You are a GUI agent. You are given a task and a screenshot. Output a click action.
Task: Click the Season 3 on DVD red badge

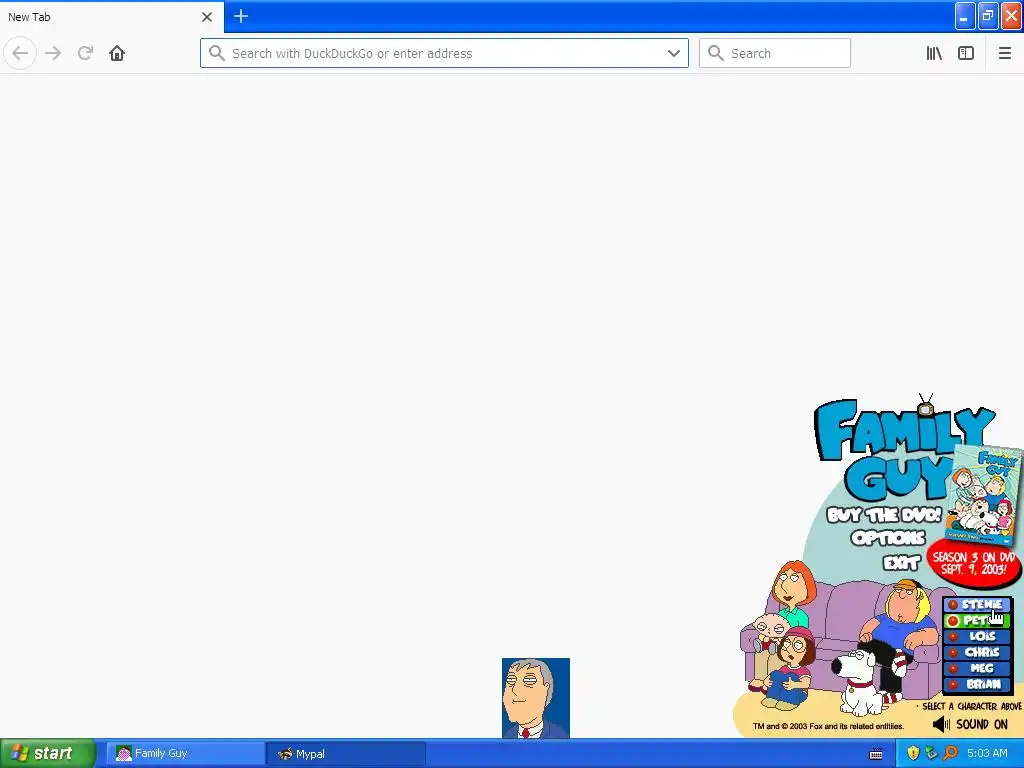pyautogui.click(x=974, y=563)
